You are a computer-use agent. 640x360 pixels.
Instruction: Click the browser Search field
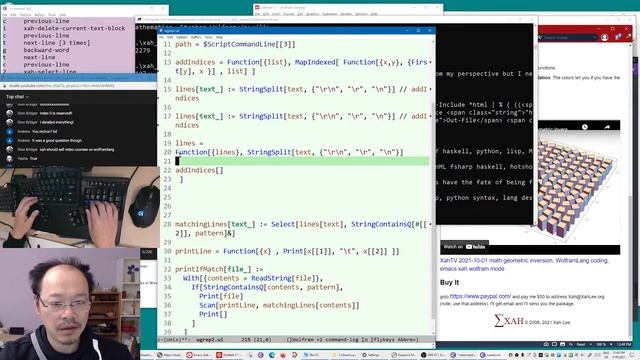click(x=569, y=37)
